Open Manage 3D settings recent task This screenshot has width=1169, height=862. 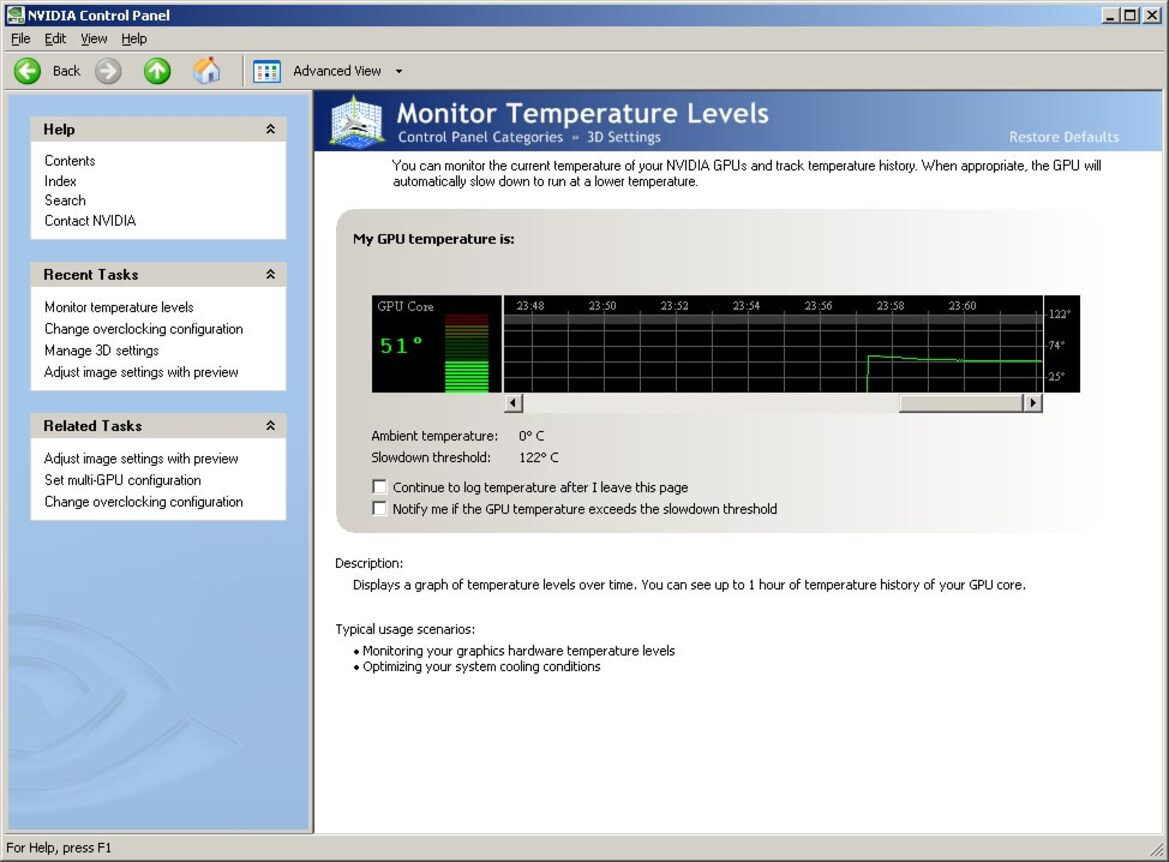pyautogui.click(x=101, y=350)
